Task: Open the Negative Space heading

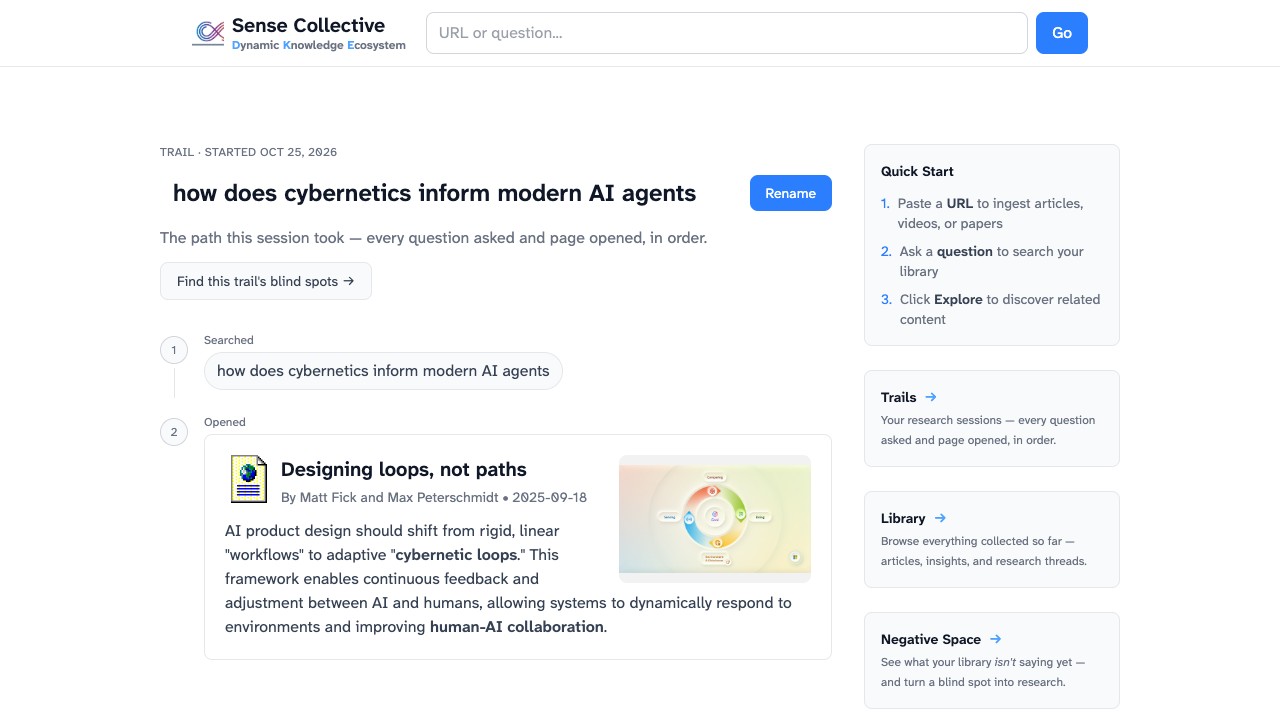Action: [x=931, y=639]
